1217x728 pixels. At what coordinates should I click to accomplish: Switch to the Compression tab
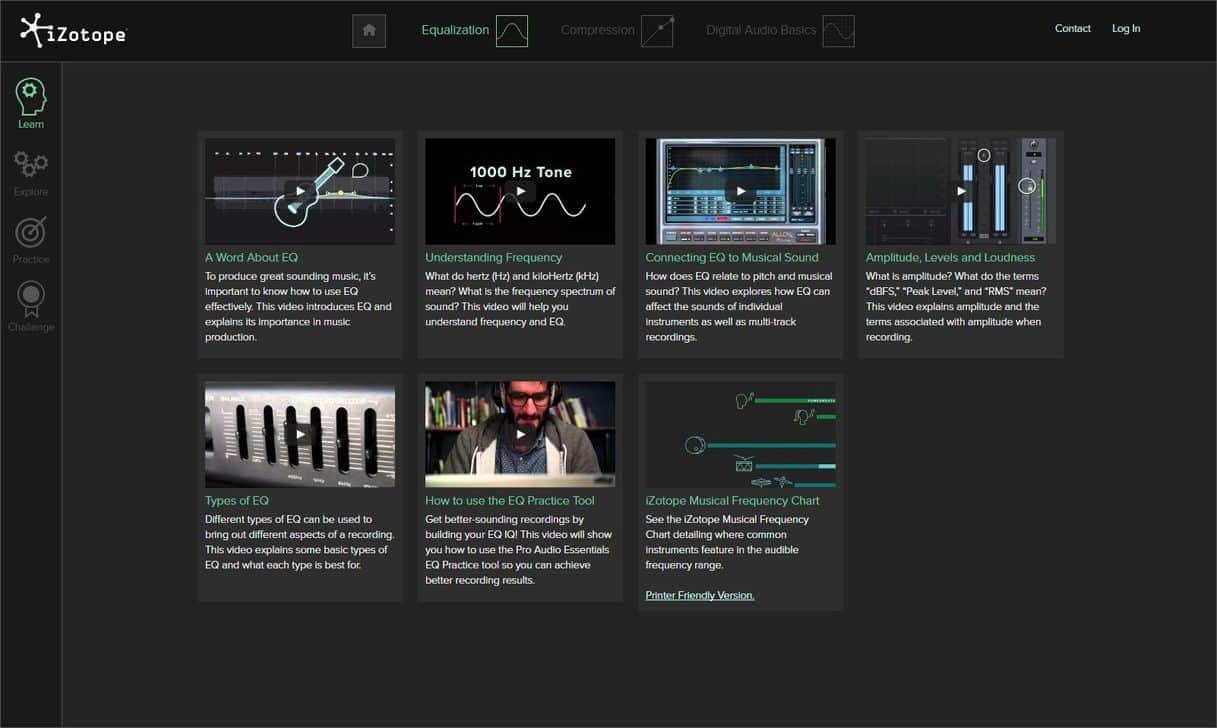597,30
